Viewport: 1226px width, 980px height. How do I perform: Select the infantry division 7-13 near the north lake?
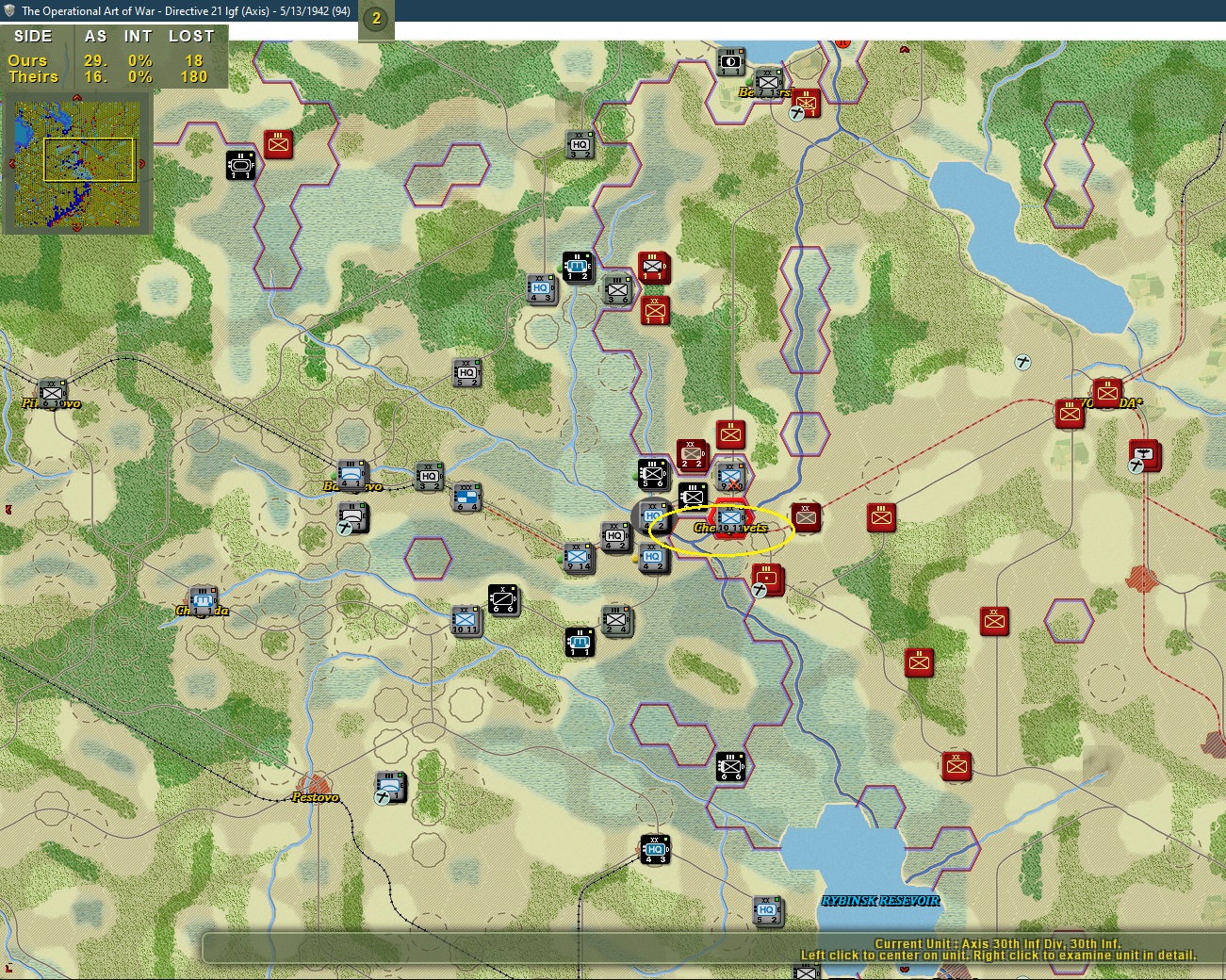coord(769,83)
